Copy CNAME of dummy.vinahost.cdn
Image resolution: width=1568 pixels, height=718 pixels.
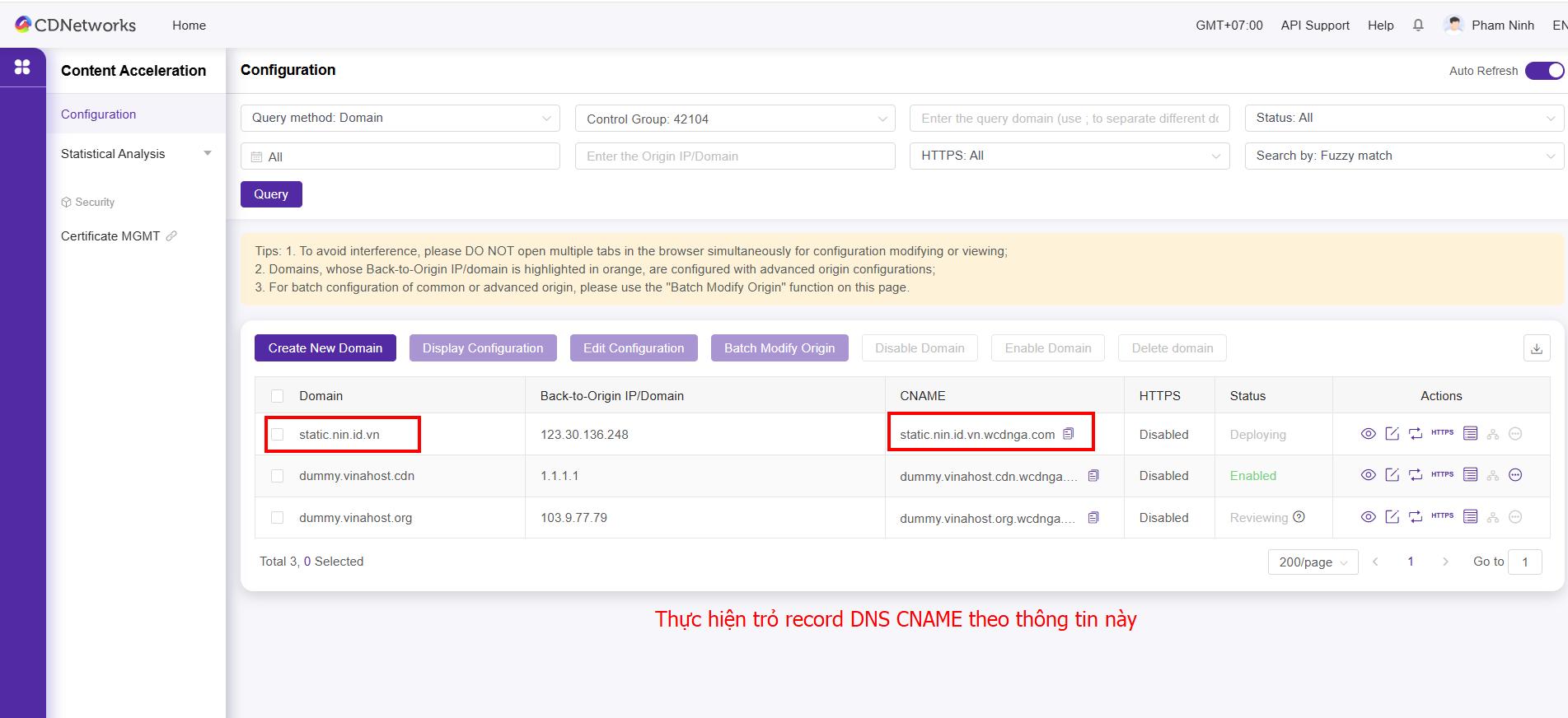[1093, 476]
